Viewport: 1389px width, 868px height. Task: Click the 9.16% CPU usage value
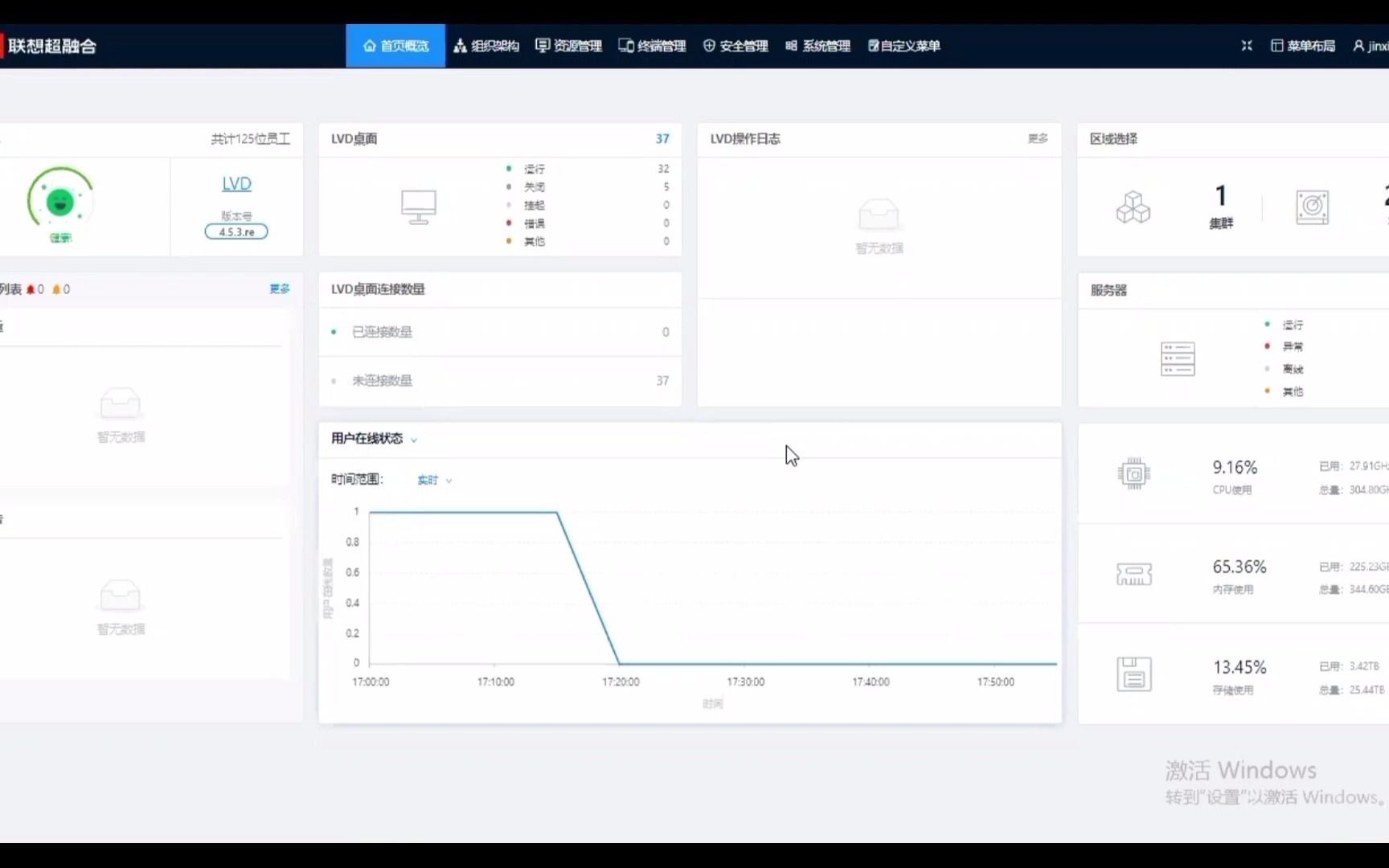pyautogui.click(x=1235, y=468)
